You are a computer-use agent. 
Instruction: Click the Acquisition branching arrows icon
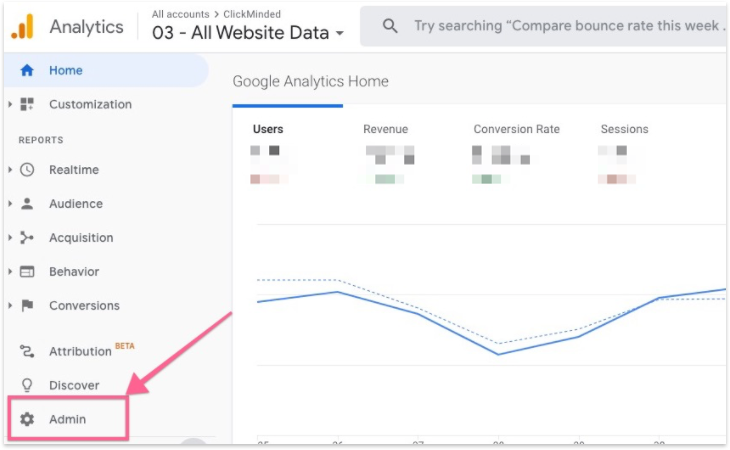pyautogui.click(x=27, y=238)
